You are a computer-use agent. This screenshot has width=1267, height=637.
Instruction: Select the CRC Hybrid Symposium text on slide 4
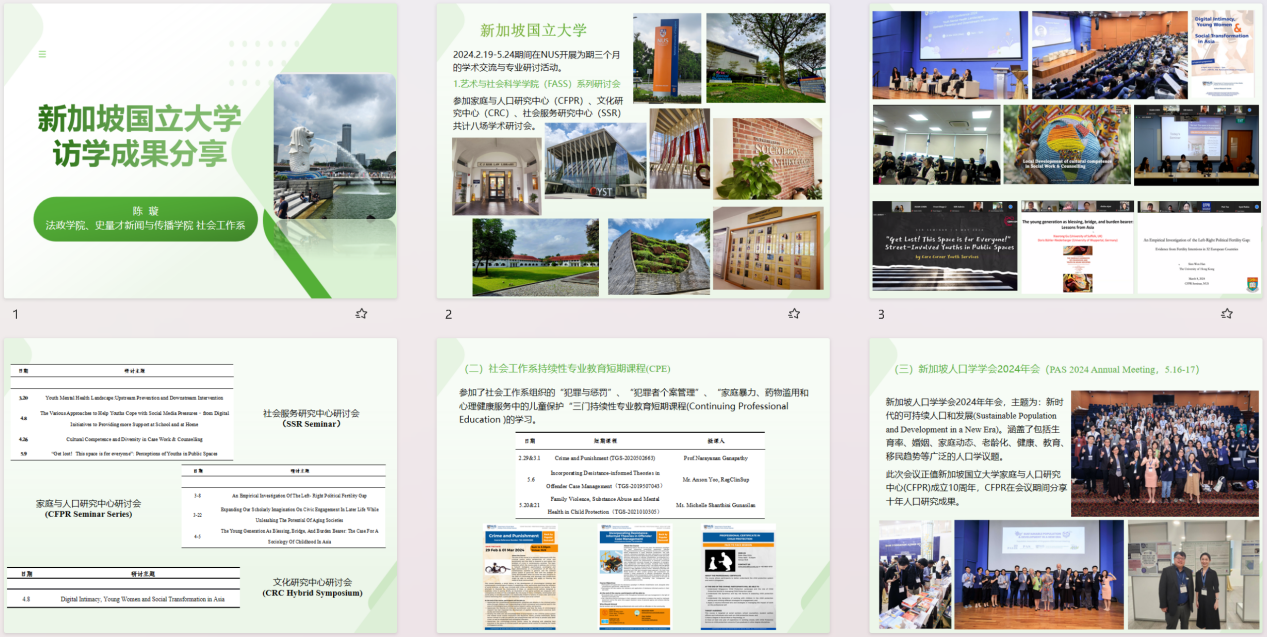coord(313,588)
